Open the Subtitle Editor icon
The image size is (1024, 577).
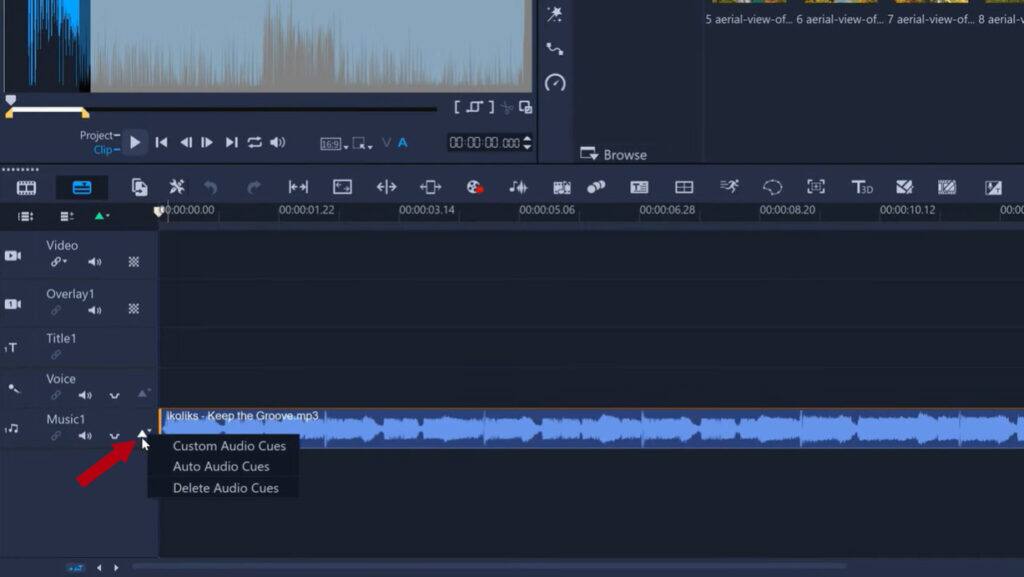tap(638, 187)
